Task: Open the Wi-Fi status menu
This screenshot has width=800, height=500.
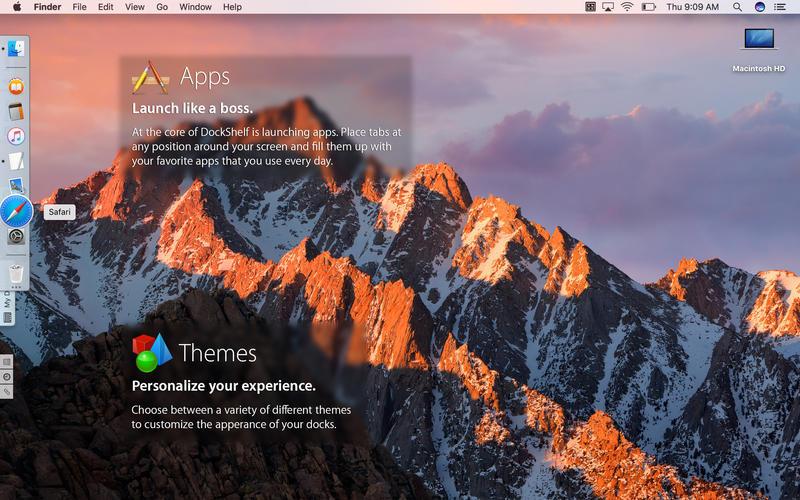Action: tap(627, 7)
